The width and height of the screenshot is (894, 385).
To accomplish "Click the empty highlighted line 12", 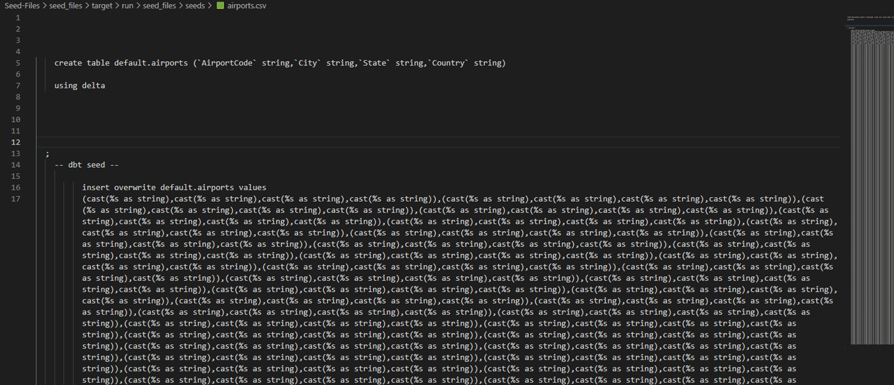I will pyautogui.click(x=438, y=142).
